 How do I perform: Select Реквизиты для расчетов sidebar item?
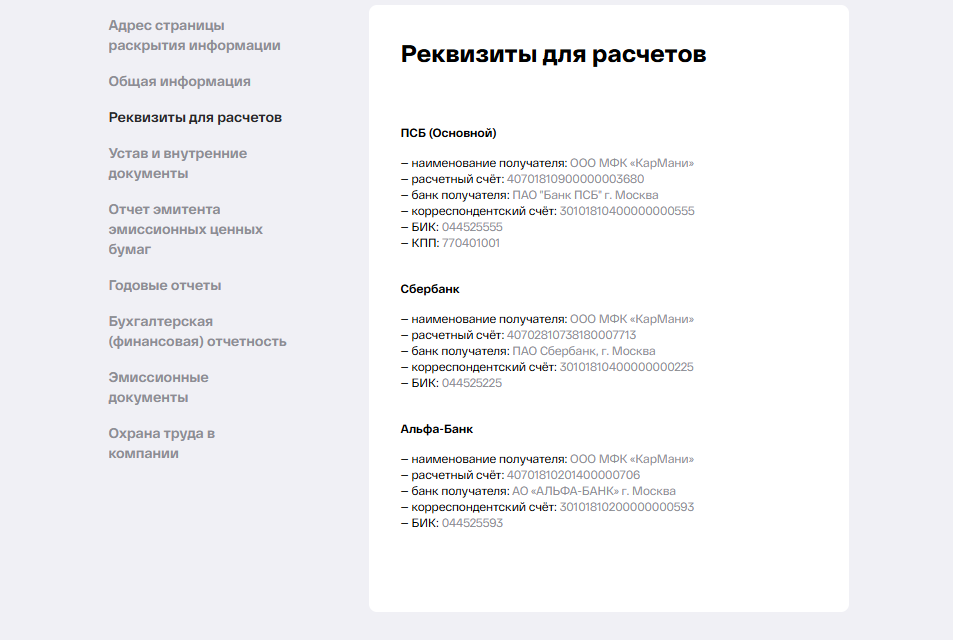195,117
